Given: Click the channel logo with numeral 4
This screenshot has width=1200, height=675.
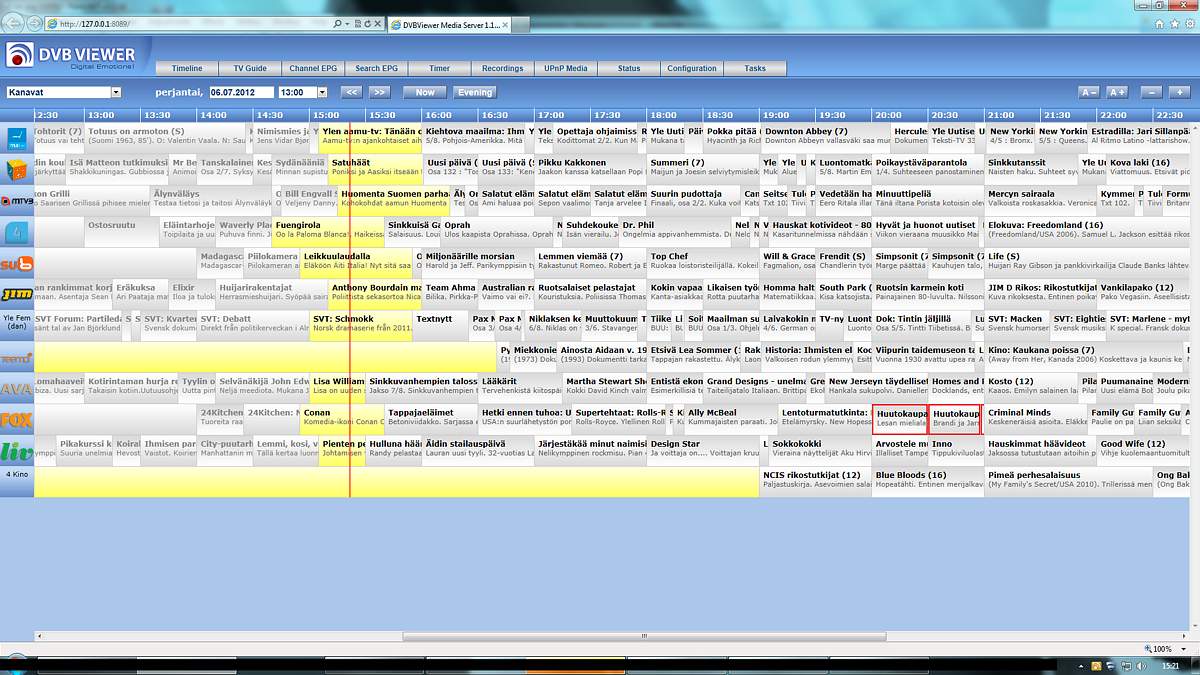Looking at the screenshot, I should click(x=17, y=232).
